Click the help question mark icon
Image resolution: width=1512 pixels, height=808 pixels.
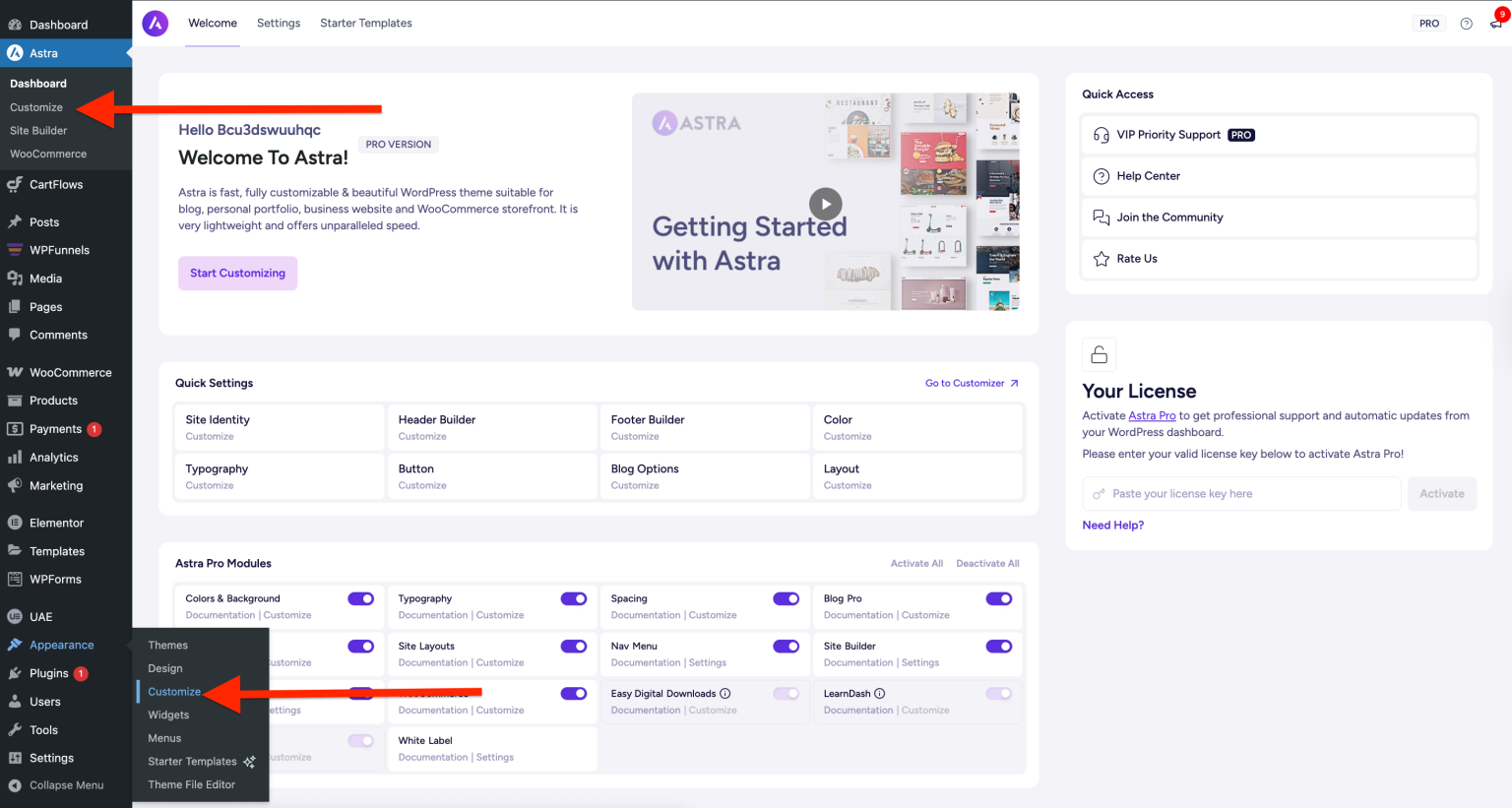tap(1465, 23)
